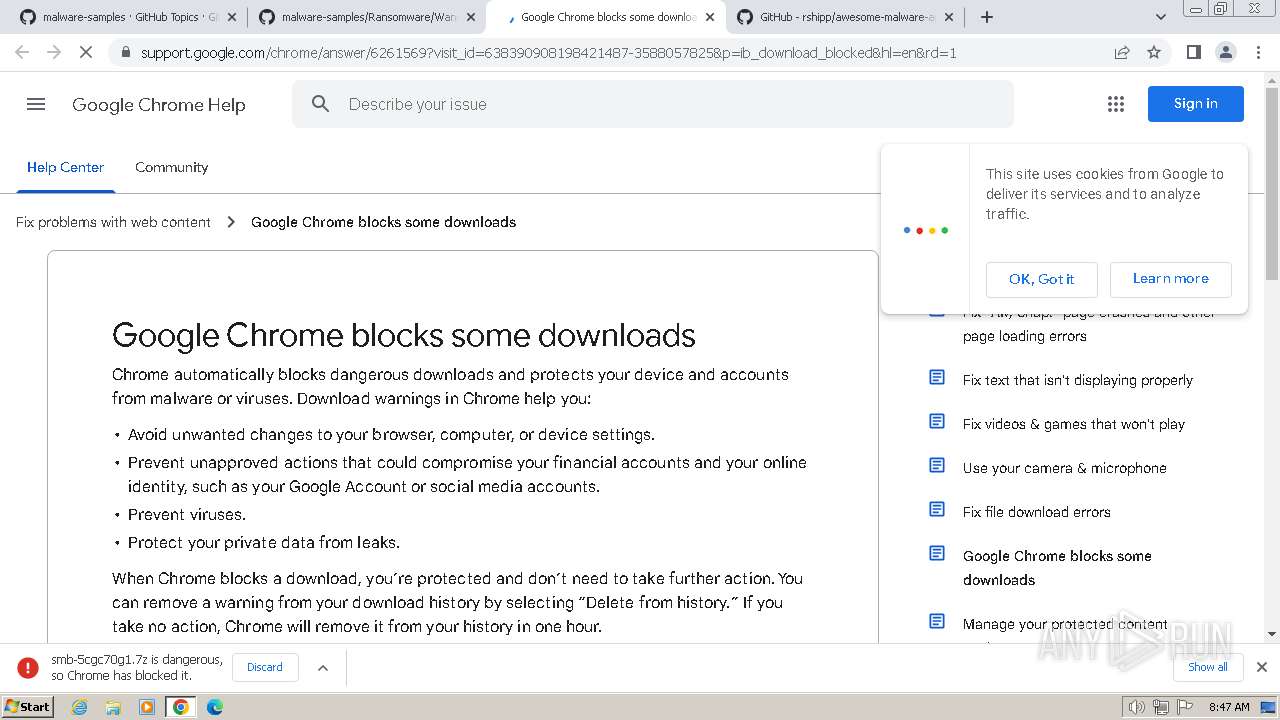Click the article icon beside Fix videos & games
The width and height of the screenshot is (1280, 720).
pyautogui.click(x=937, y=422)
